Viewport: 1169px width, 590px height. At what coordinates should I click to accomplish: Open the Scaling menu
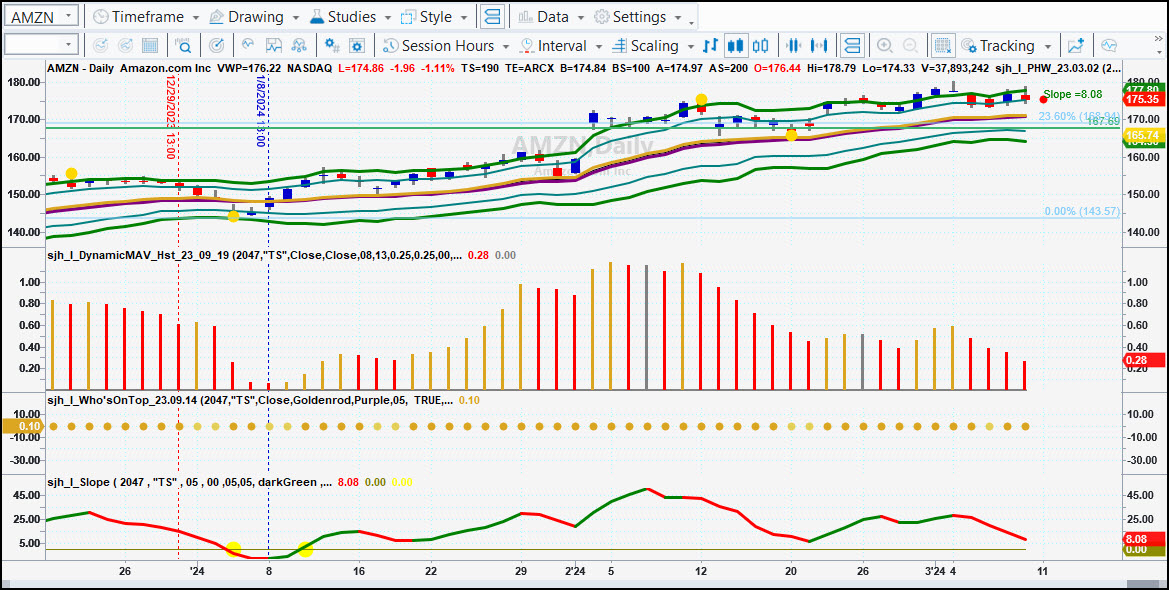(653, 46)
